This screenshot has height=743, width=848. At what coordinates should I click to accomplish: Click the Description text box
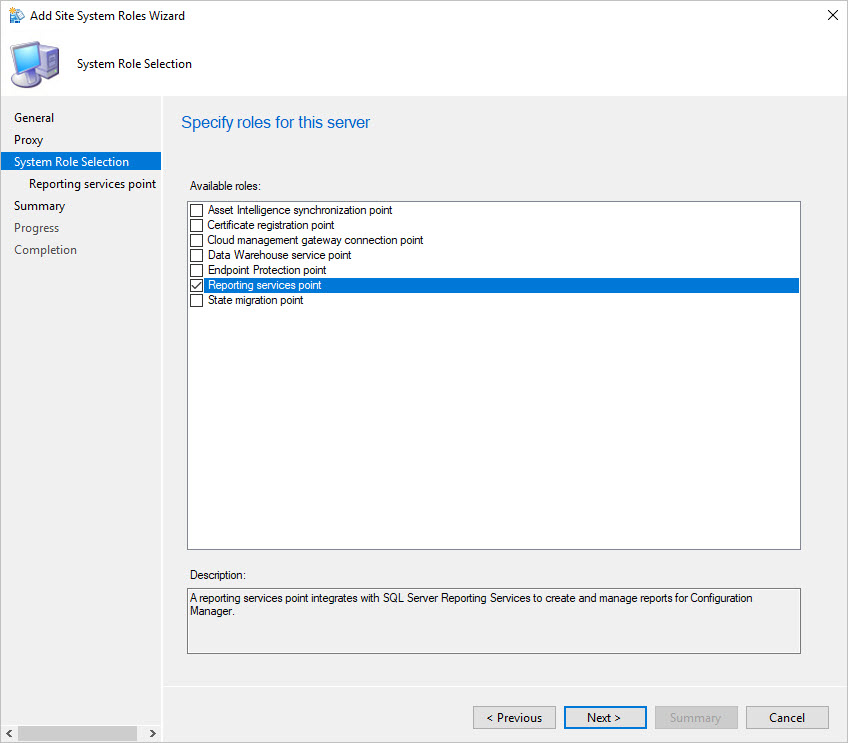coord(494,621)
